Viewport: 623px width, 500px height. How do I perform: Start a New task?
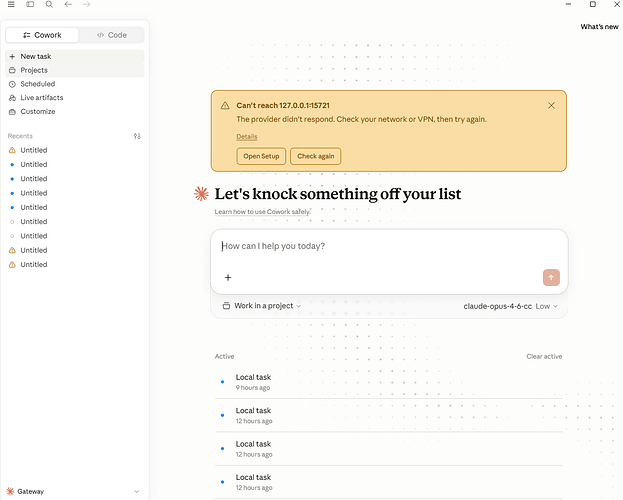click(75, 56)
